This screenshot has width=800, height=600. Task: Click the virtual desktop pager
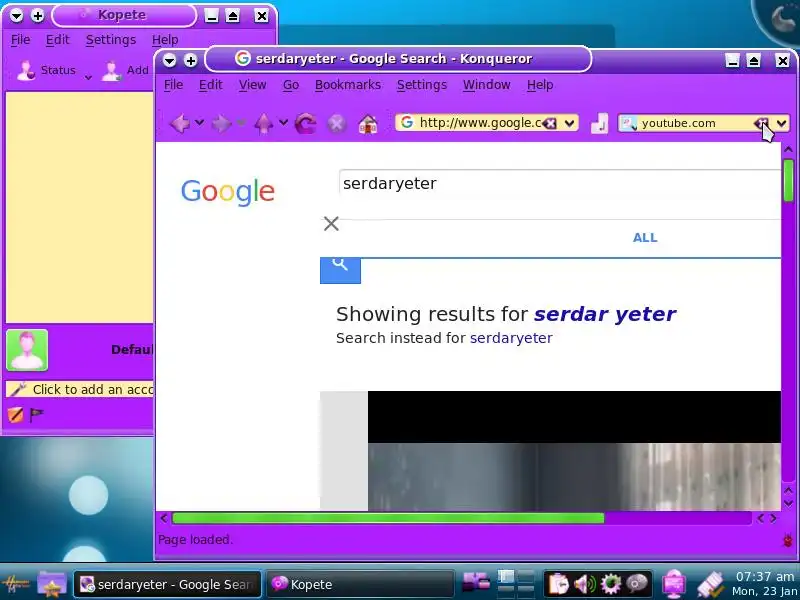[x=515, y=584]
